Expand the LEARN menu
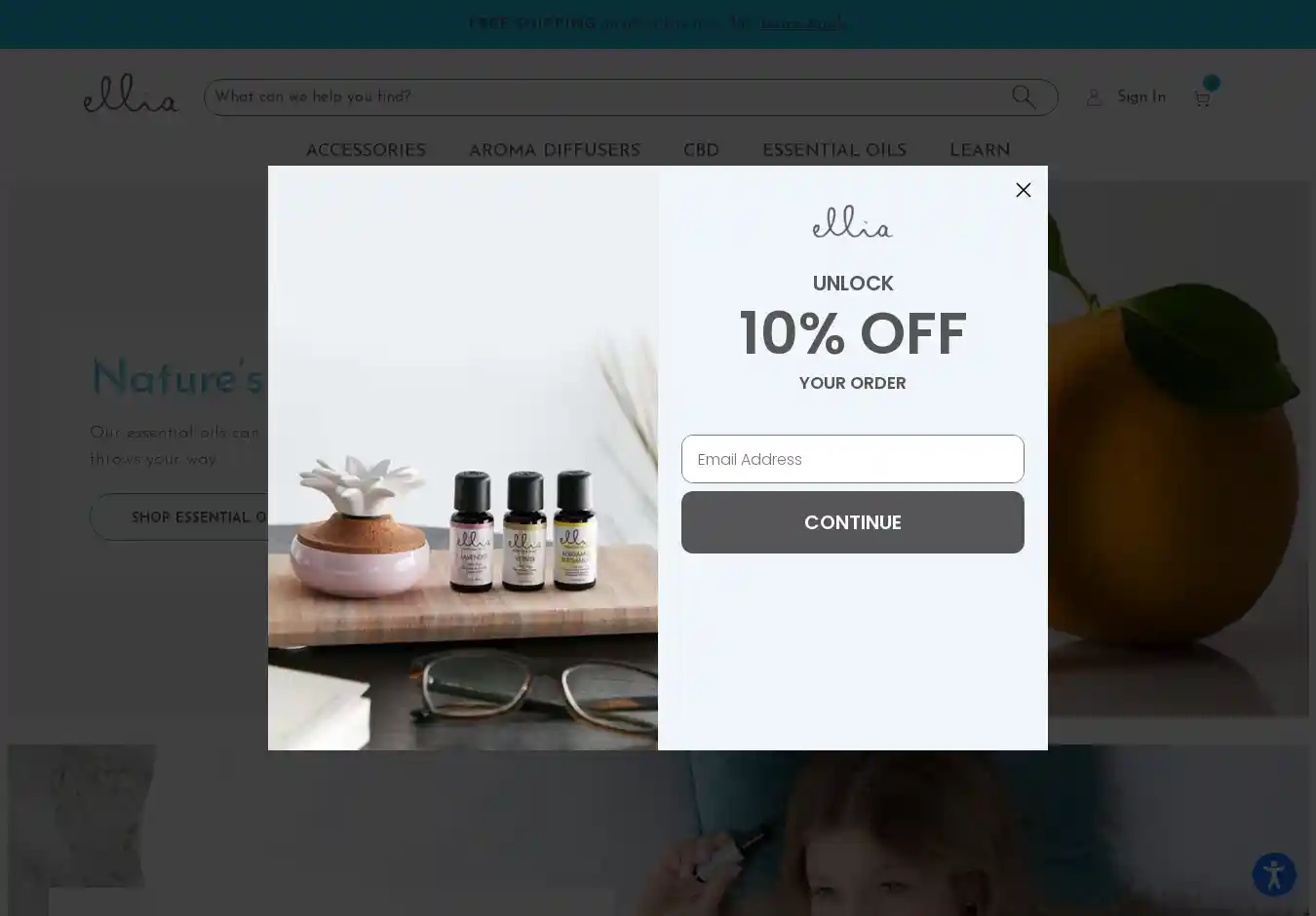This screenshot has height=916, width=1316. [980, 150]
